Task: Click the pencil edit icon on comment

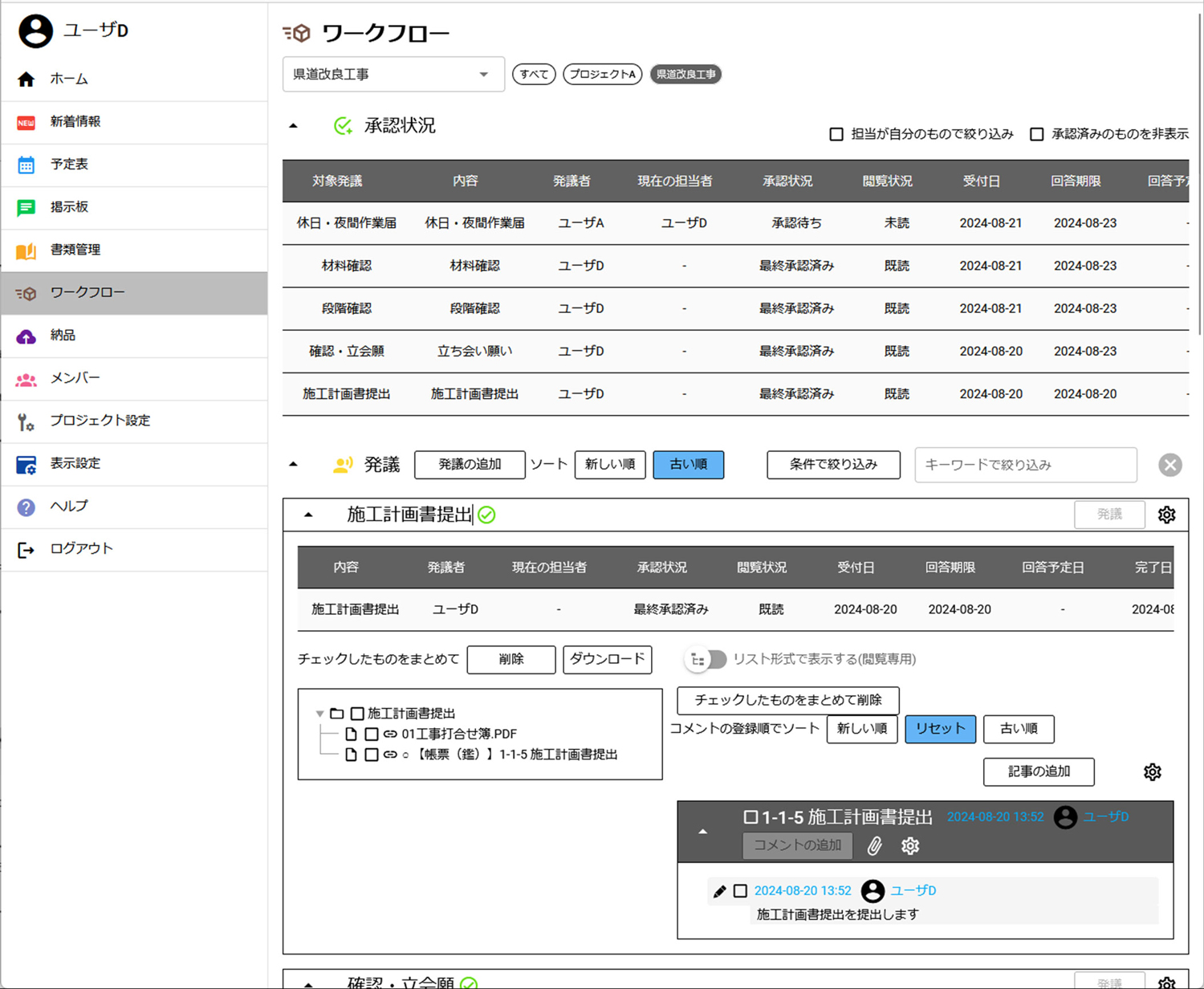Action: pos(719,891)
